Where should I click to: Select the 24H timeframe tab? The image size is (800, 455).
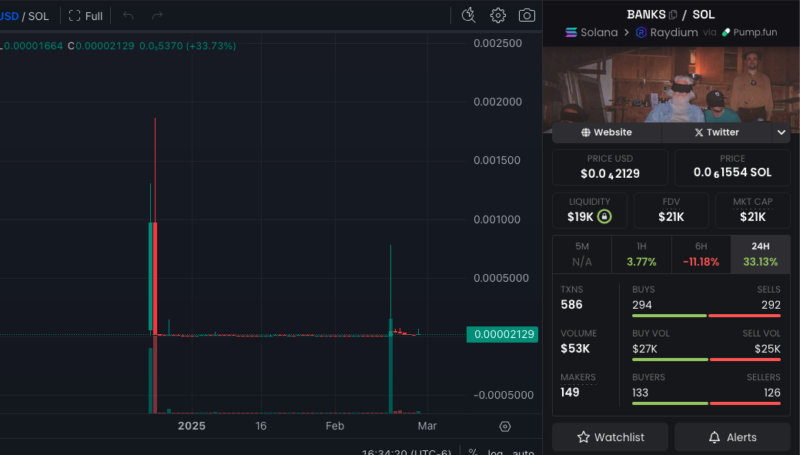coord(760,254)
